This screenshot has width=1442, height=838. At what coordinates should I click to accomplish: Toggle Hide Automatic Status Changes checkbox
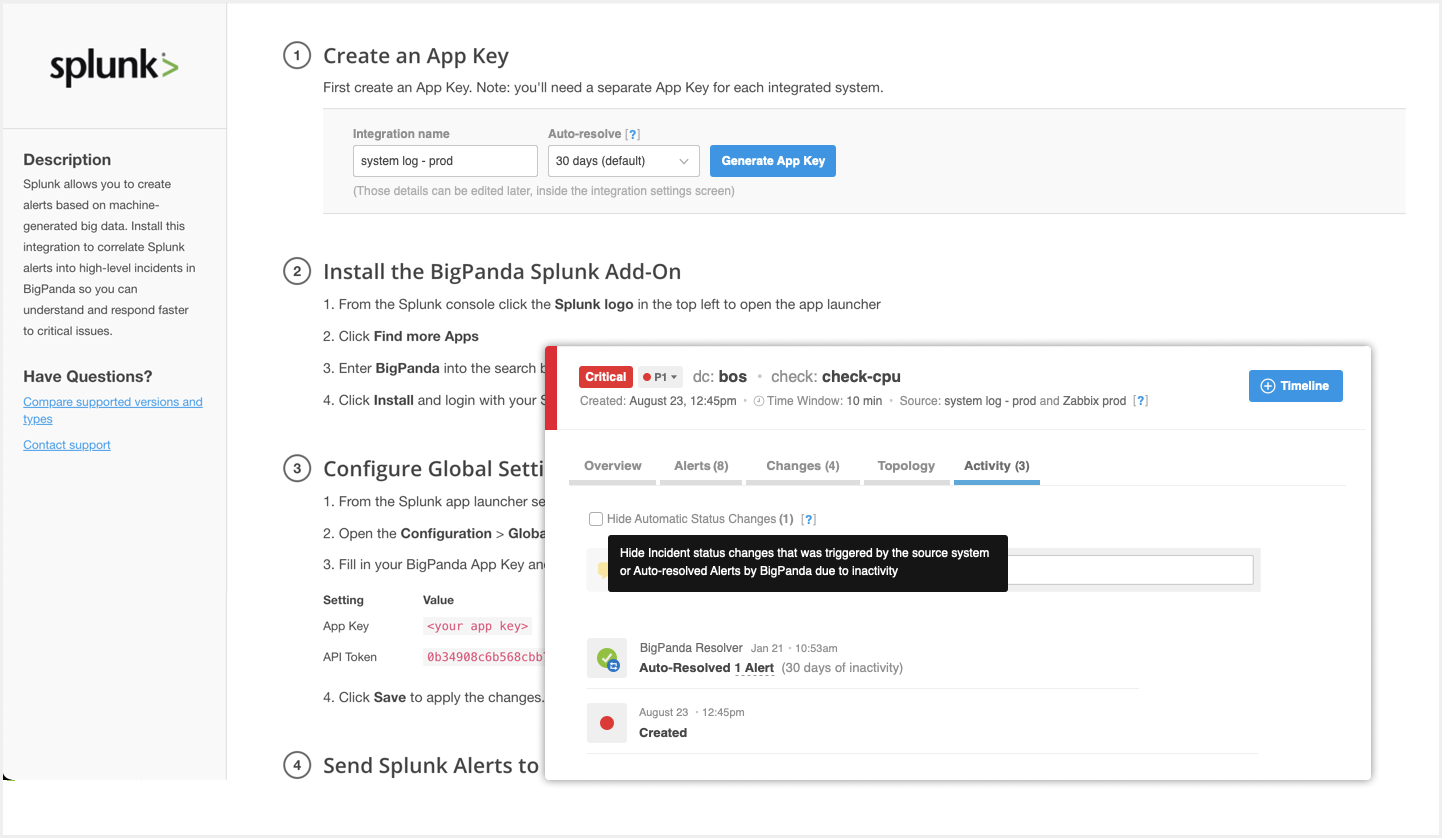point(596,519)
